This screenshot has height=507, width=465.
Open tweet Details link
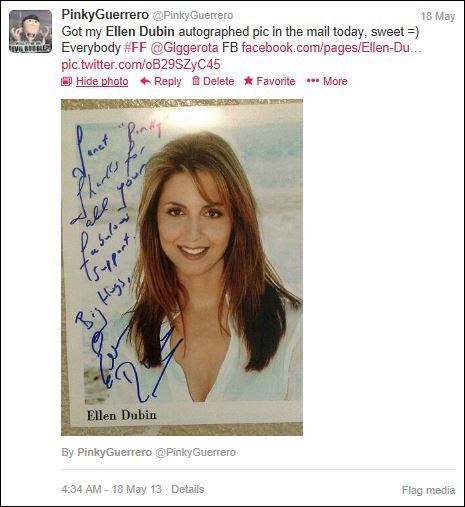click(x=188, y=489)
